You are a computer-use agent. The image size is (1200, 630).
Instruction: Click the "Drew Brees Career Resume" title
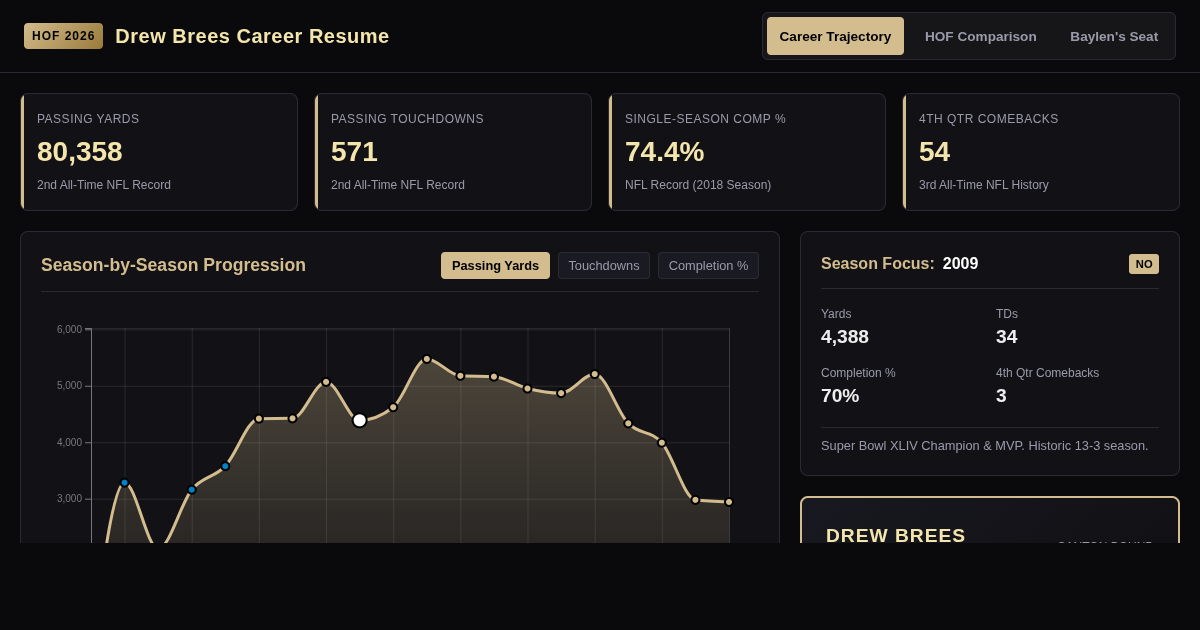(252, 36)
